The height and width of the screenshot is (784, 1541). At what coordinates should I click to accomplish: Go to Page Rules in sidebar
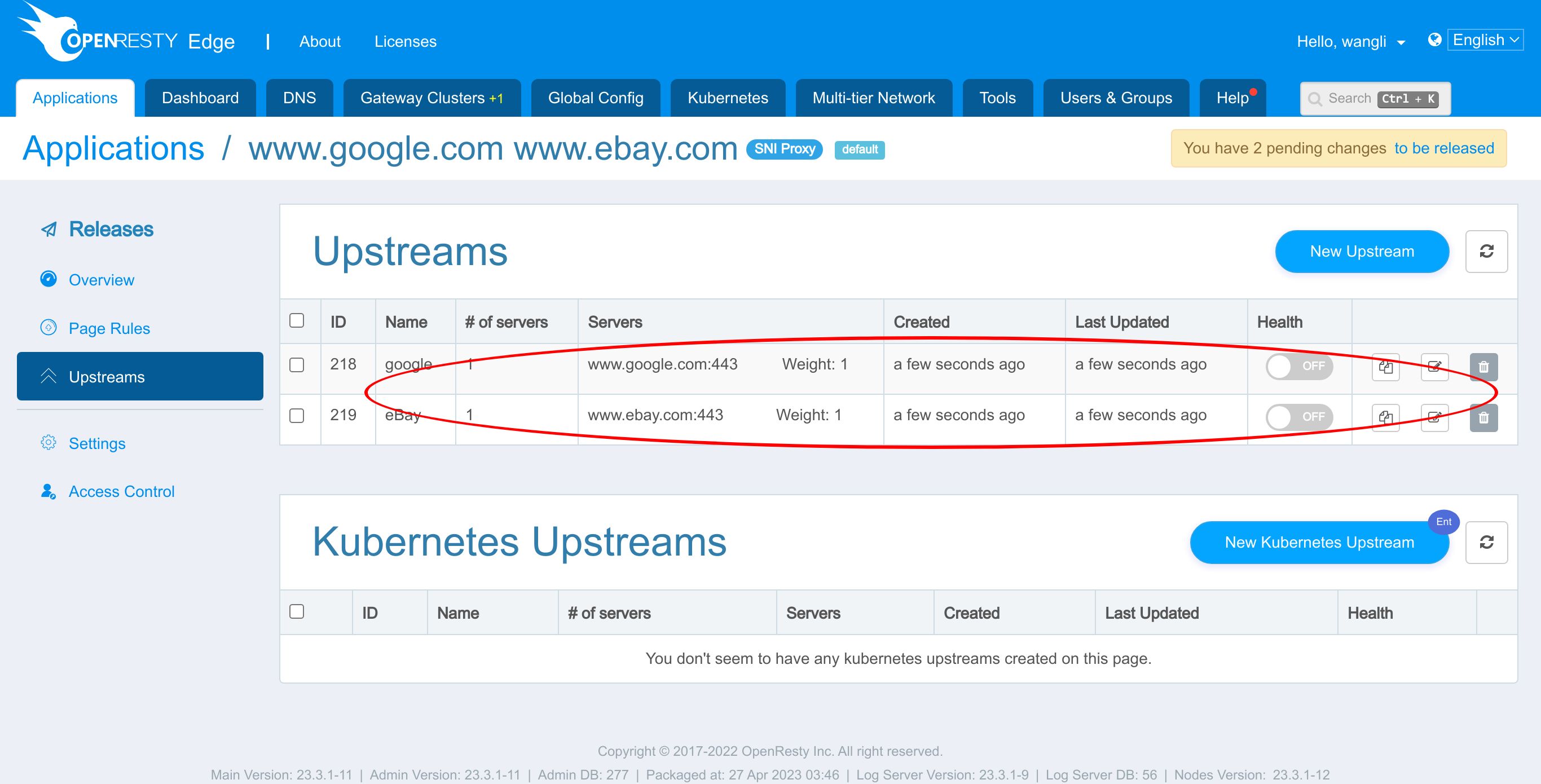click(x=109, y=328)
